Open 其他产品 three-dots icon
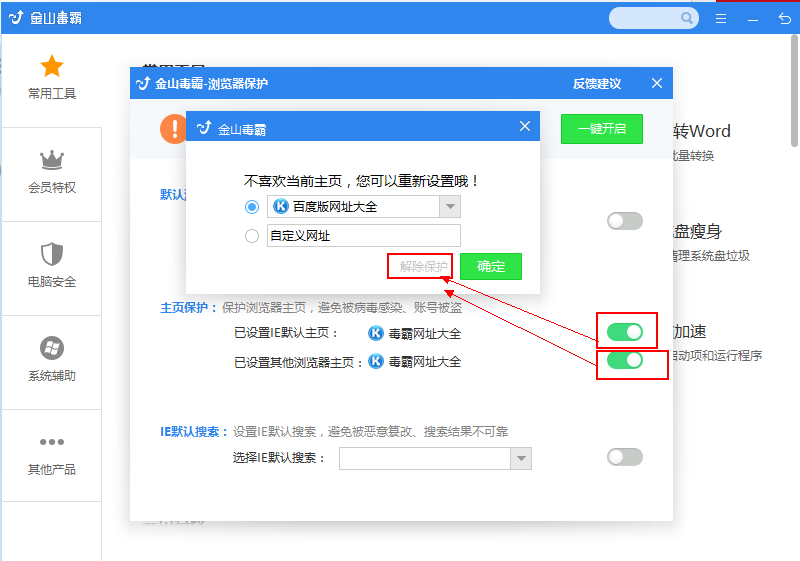 click(x=52, y=442)
